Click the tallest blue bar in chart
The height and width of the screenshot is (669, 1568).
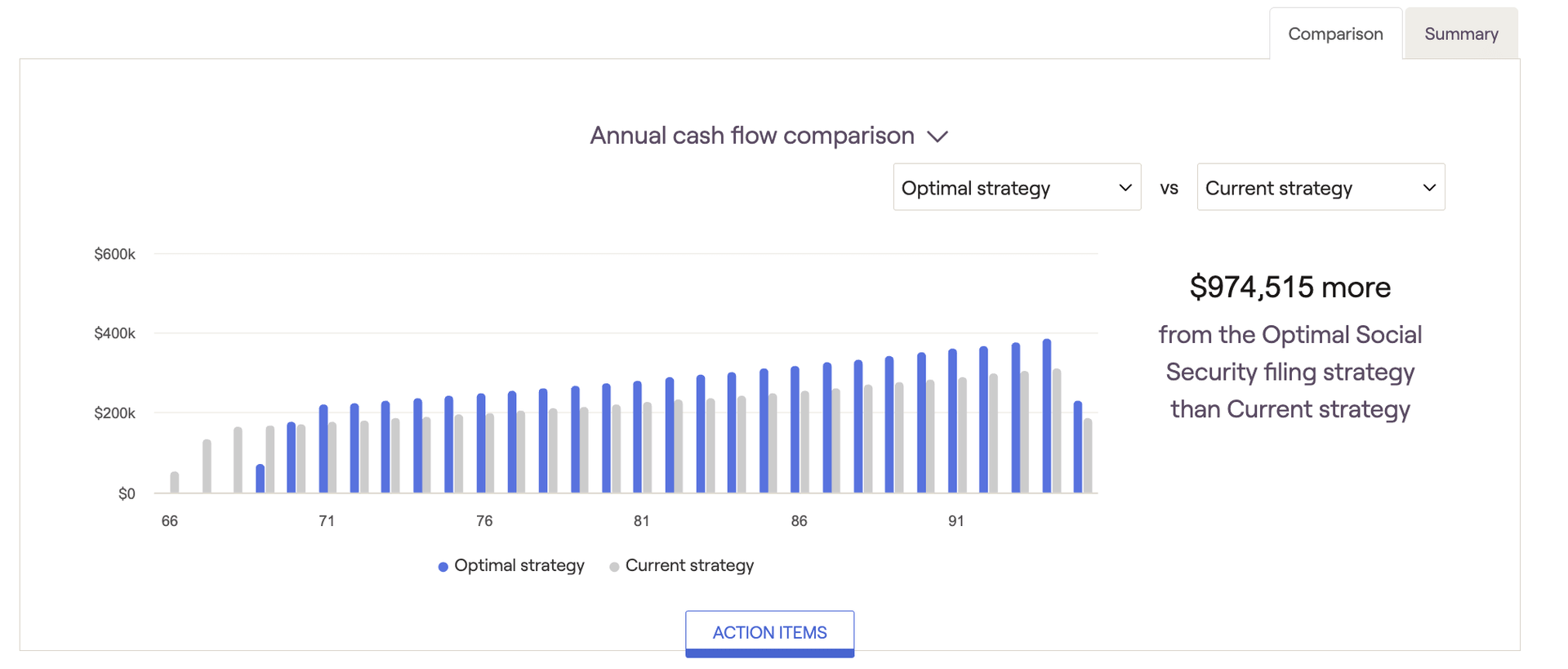[1047, 416]
